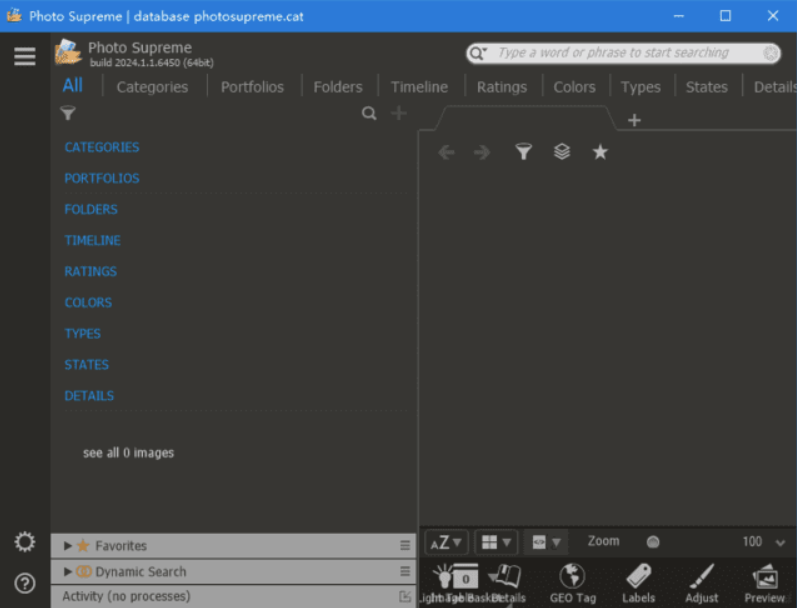The image size is (797, 608).
Task: Open the thumbnail info display dropdown
Action: coord(546,542)
